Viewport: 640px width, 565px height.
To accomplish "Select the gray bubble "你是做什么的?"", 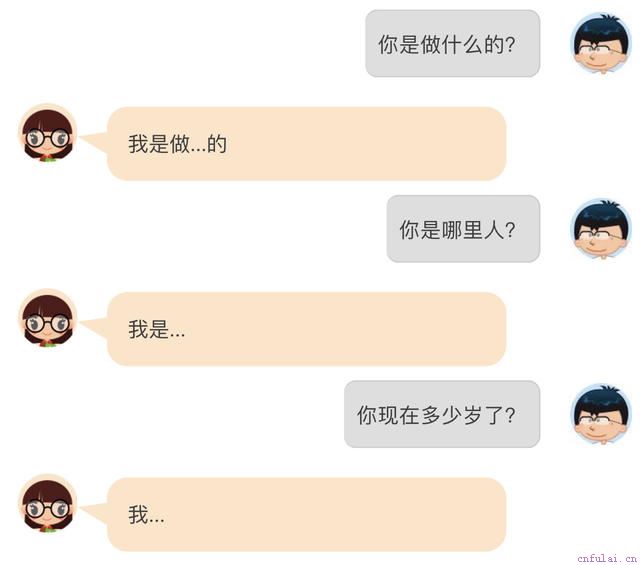I will point(453,44).
